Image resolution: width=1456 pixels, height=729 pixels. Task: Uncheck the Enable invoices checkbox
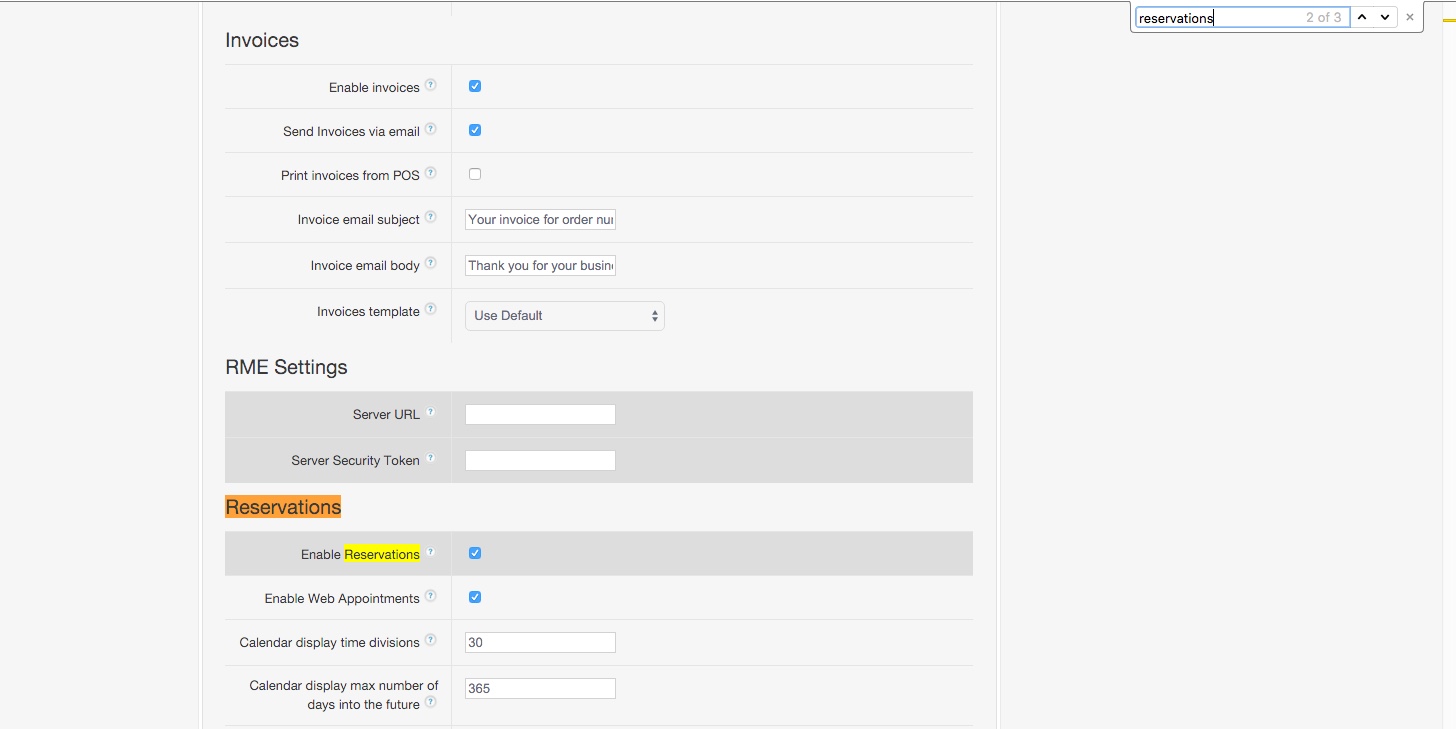[x=475, y=86]
